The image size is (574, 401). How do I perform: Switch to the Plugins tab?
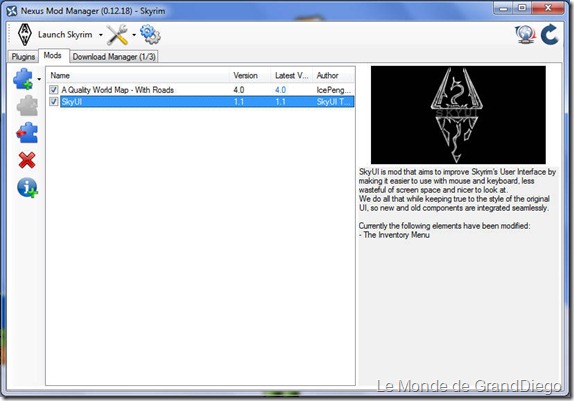(x=23, y=56)
